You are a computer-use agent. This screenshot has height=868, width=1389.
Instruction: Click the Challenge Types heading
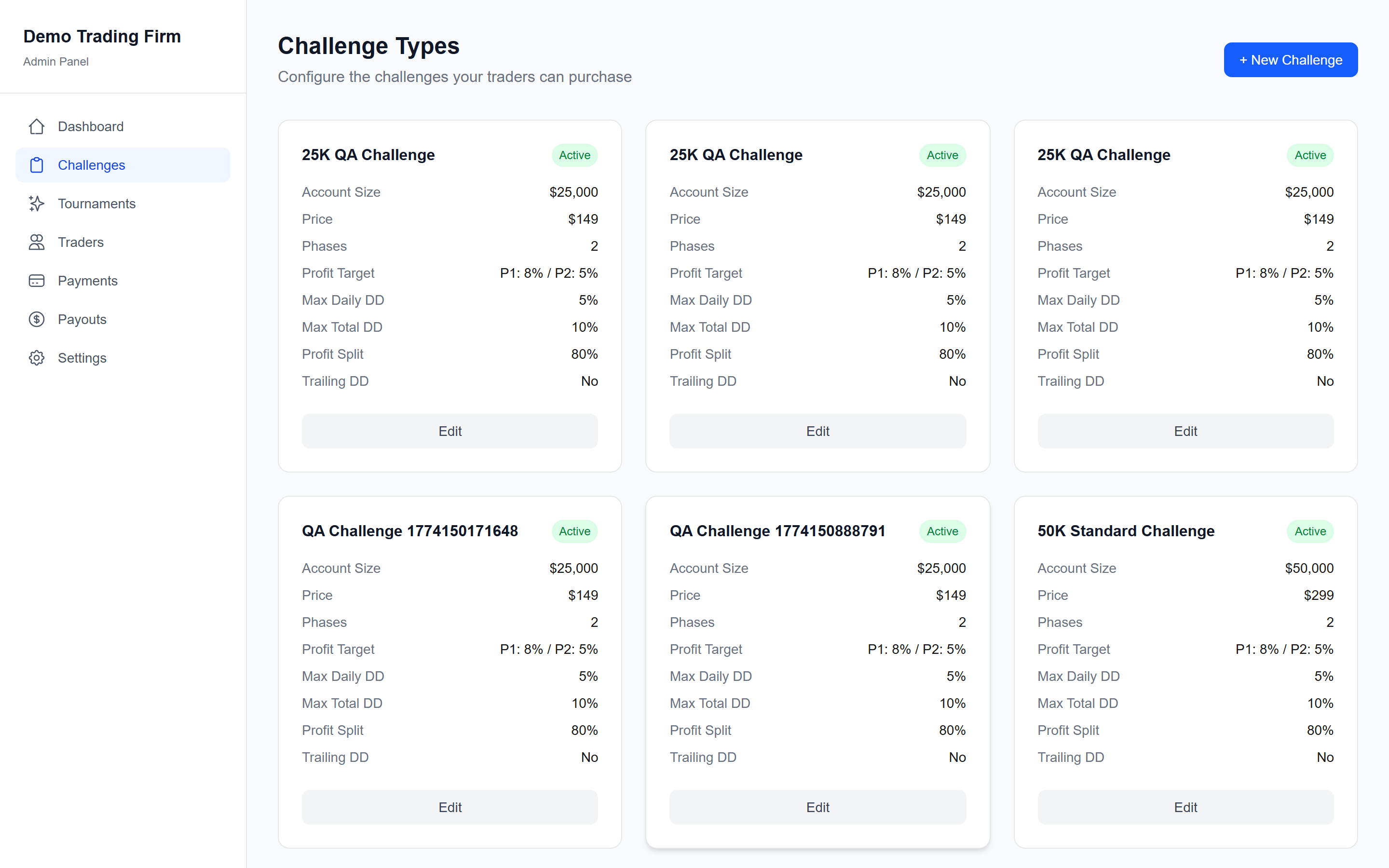368,45
